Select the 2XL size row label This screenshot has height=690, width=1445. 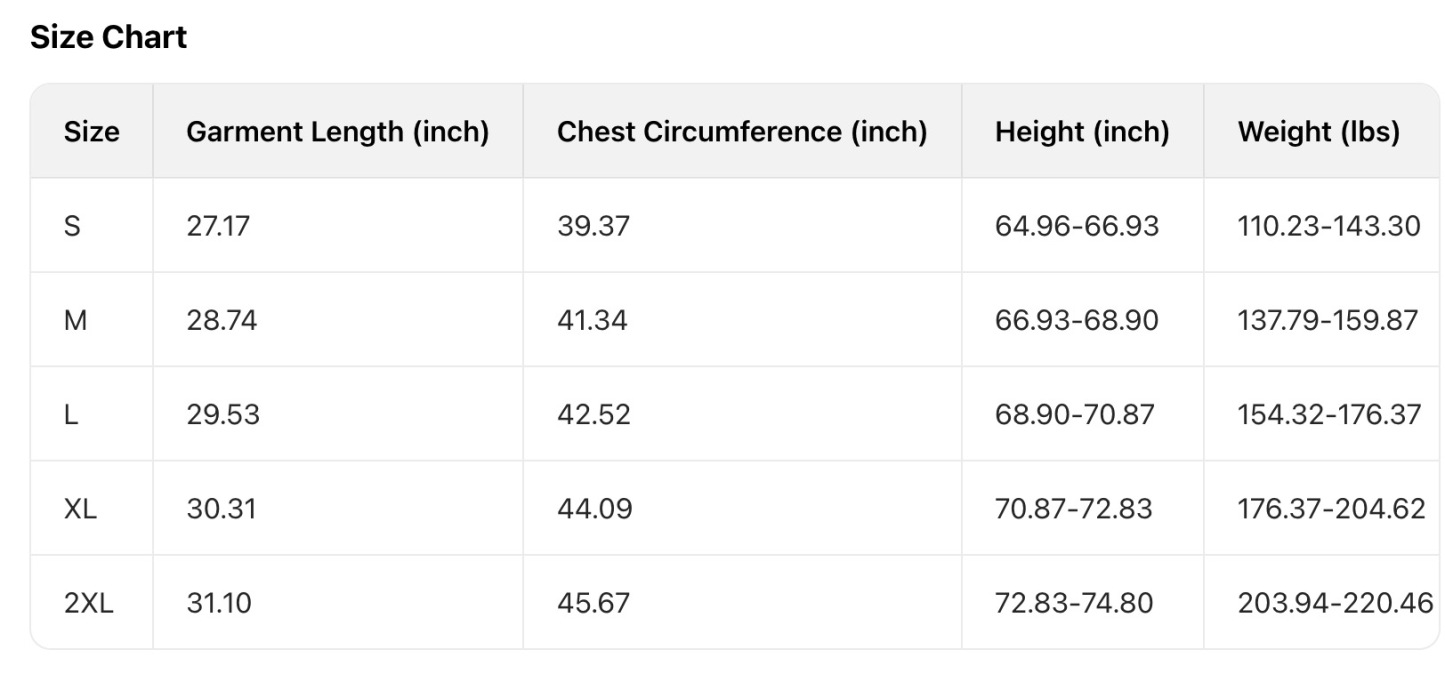click(x=89, y=603)
